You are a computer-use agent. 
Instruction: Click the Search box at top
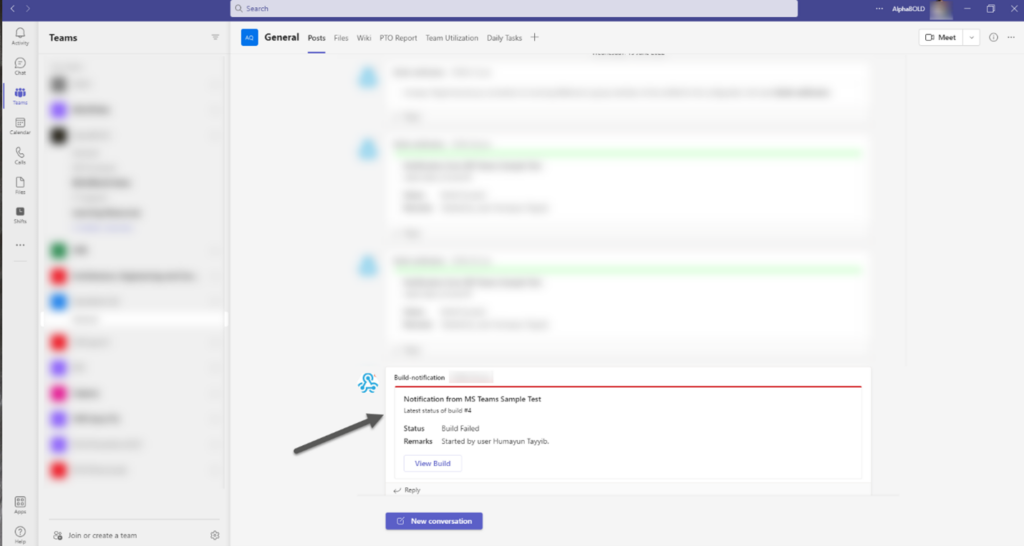(x=514, y=8)
